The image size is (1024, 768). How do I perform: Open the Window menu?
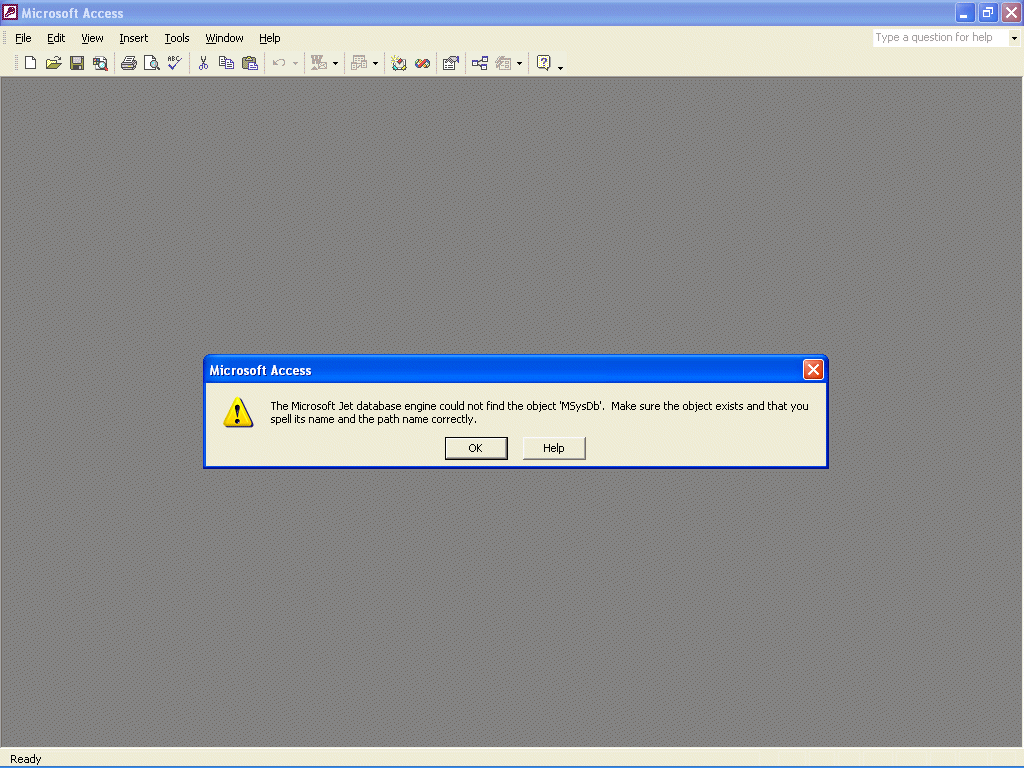224,38
